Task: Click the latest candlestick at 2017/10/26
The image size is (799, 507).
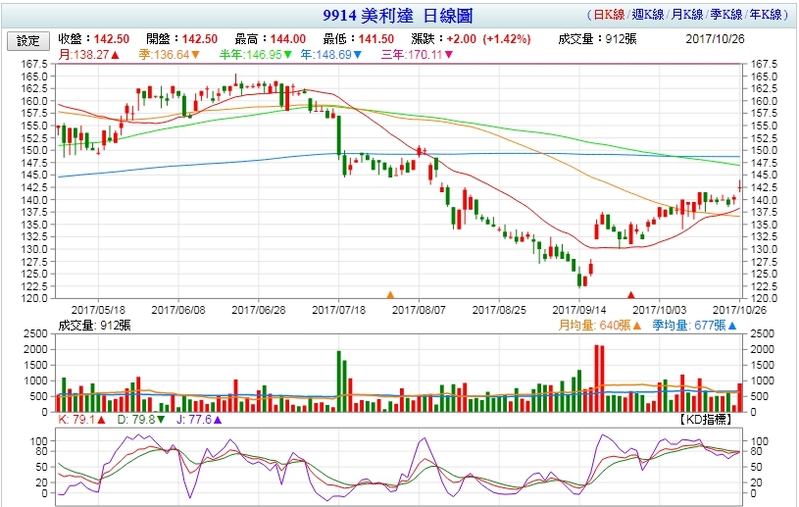Action: pyautogui.click(x=740, y=186)
